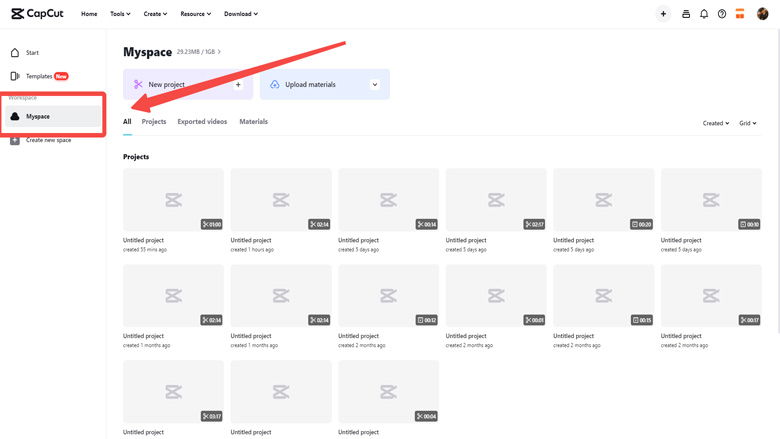
Task: Click the orange gift box icon
Action: (x=740, y=14)
